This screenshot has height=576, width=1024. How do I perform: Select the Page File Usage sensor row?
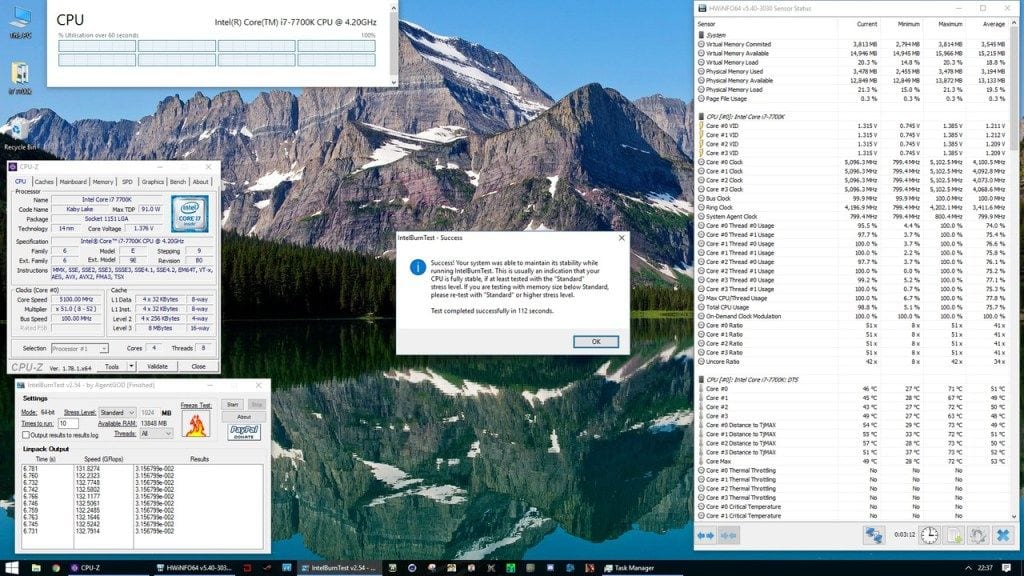[x=852, y=99]
